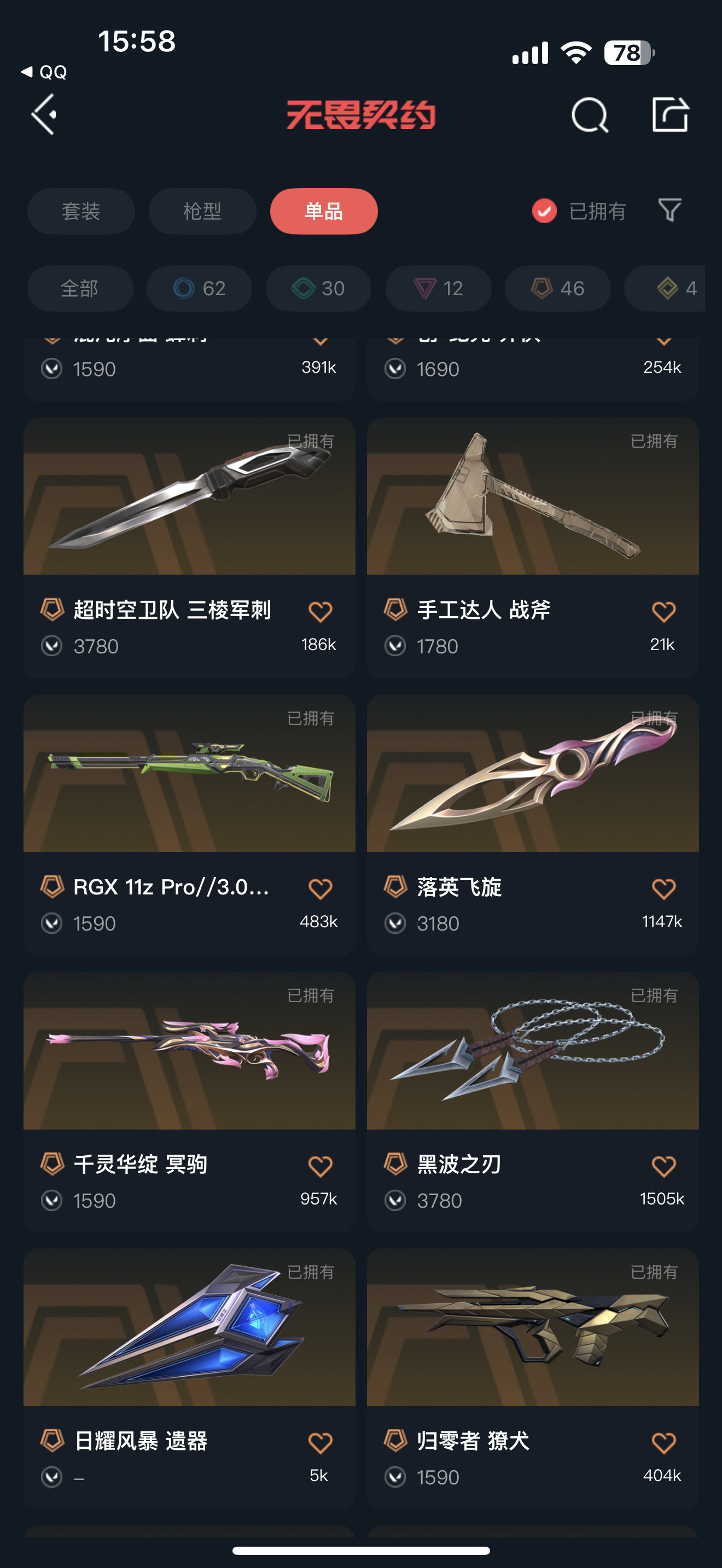Viewport: 722px width, 1568px height.
Task: Switch to the 枪型 tab
Action: click(x=202, y=211)
